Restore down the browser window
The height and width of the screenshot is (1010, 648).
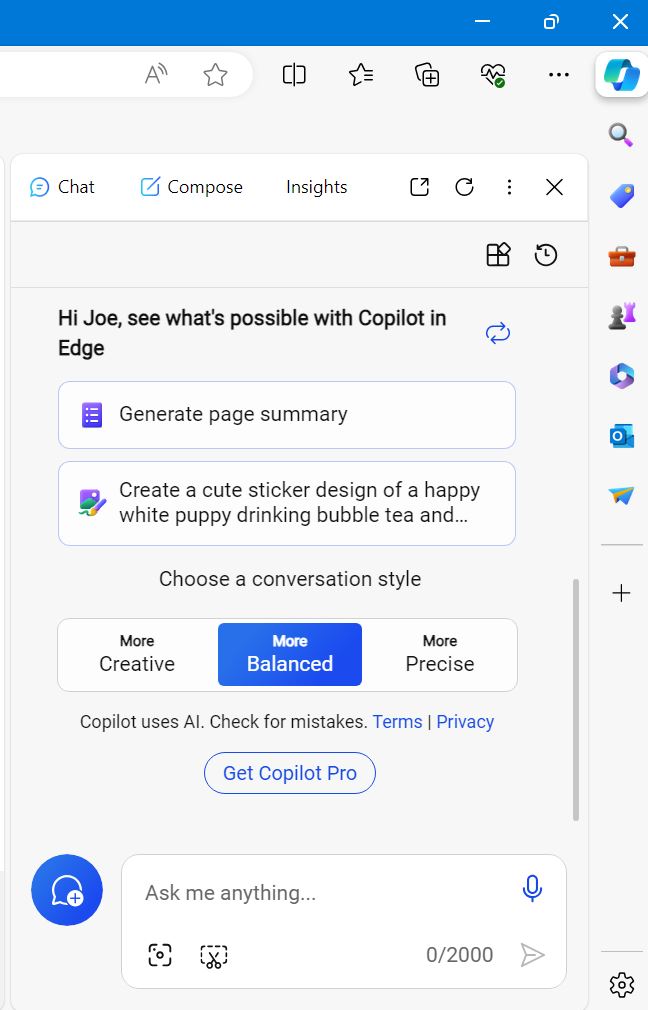point(551,22)
